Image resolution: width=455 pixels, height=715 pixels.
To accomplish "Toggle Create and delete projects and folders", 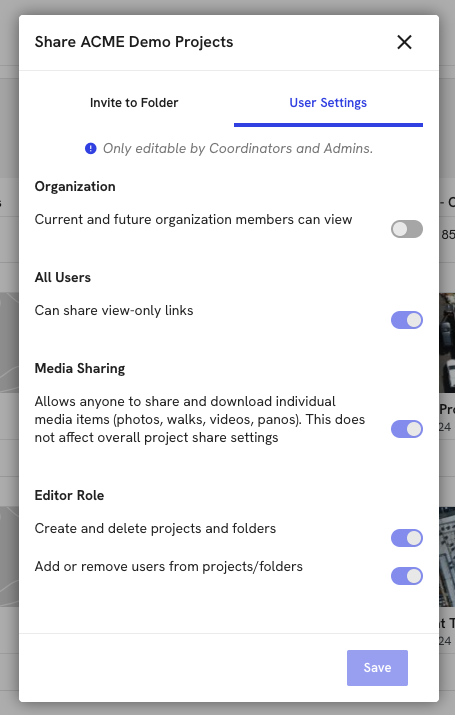I will coord(407,538).
